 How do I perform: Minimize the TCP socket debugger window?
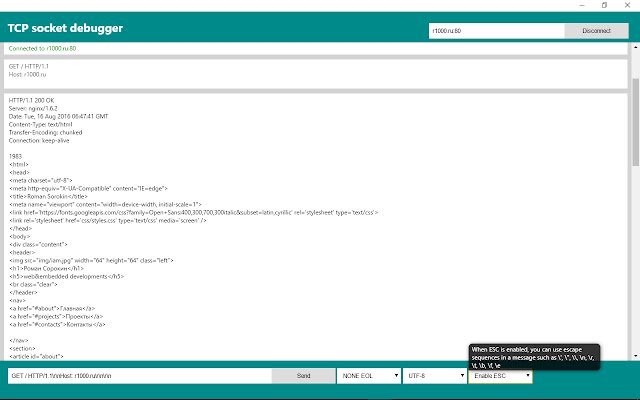tap(582, 5)
